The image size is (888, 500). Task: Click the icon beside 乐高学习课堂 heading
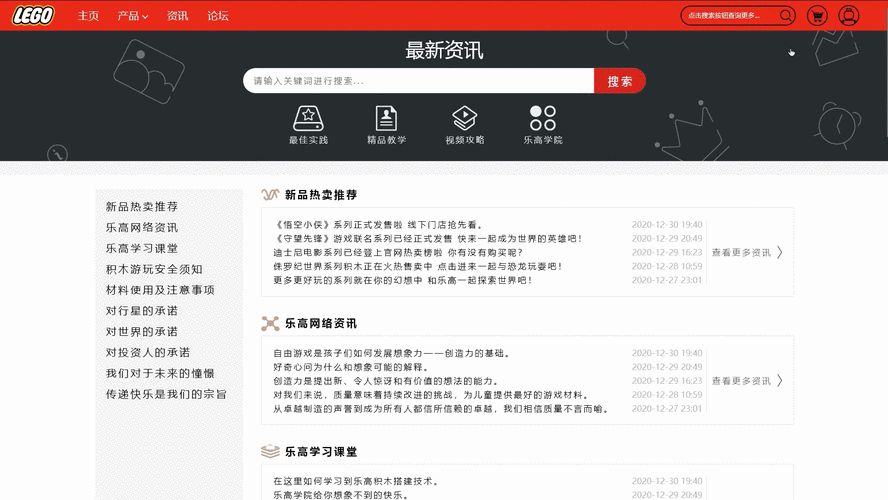click(270, 451)
